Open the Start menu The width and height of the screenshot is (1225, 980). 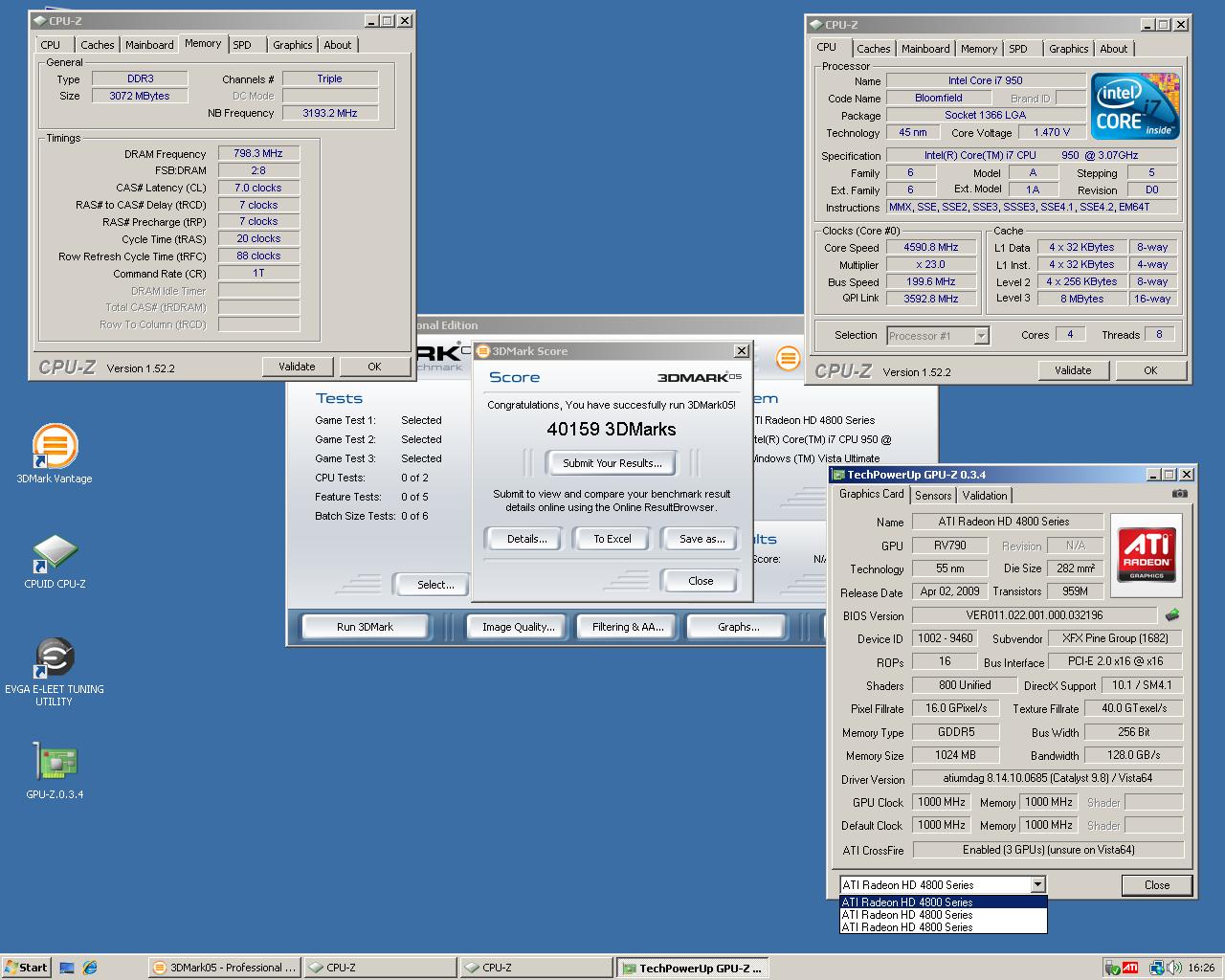[26, 968]
